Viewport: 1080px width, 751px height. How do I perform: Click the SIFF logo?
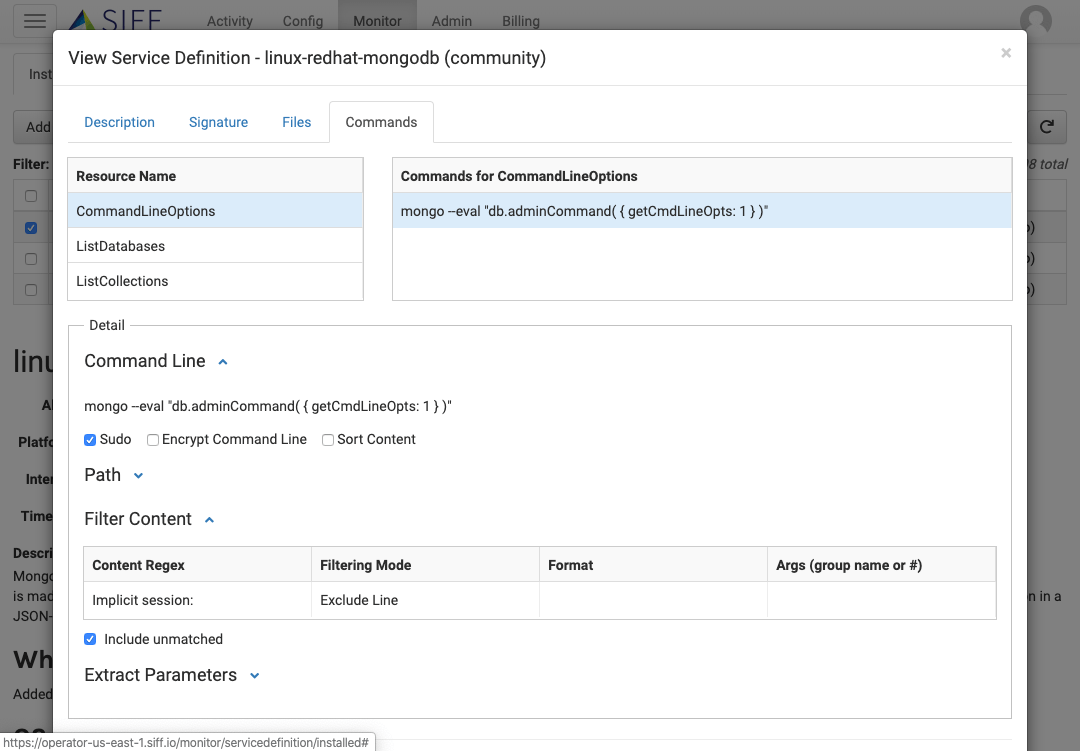116,21
